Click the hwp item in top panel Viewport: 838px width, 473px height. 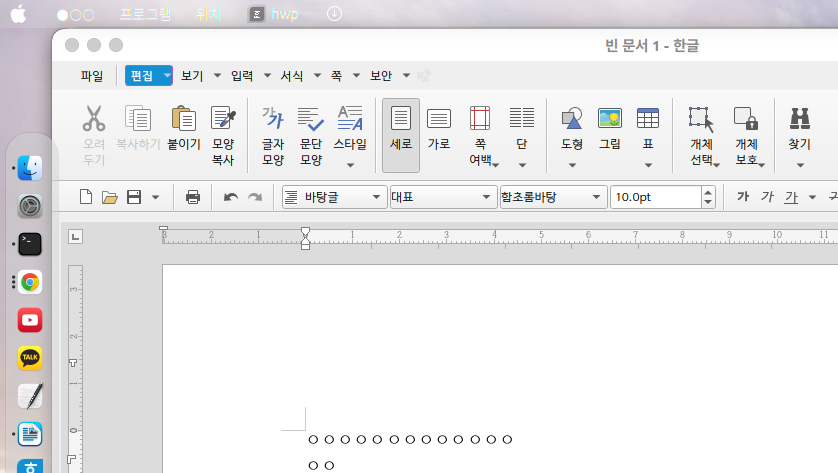[x=273, y=14]
